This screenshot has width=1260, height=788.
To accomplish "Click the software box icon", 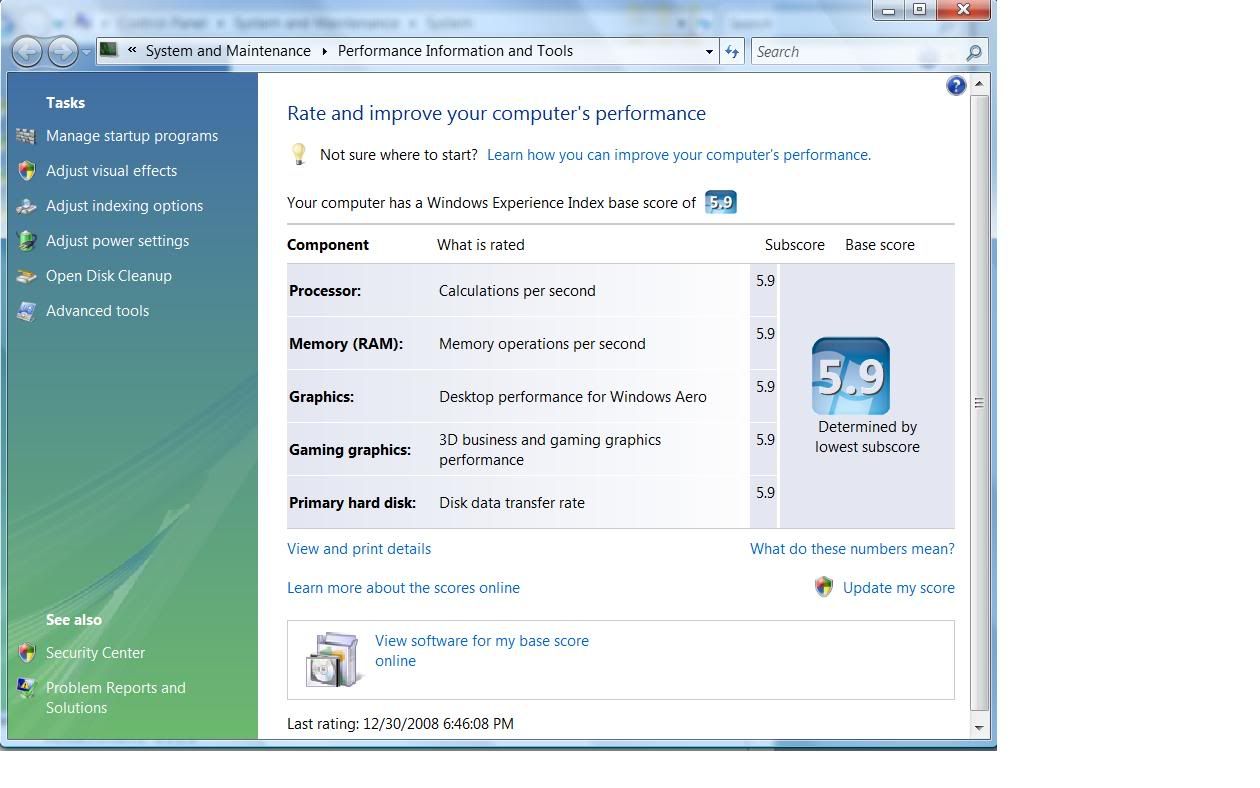I will 333,659.
